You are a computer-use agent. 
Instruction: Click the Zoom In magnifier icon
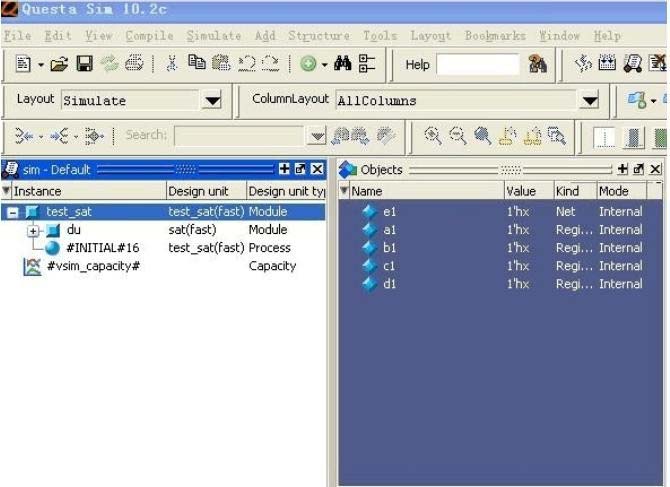pyautogui.click(x=432, y=136)
